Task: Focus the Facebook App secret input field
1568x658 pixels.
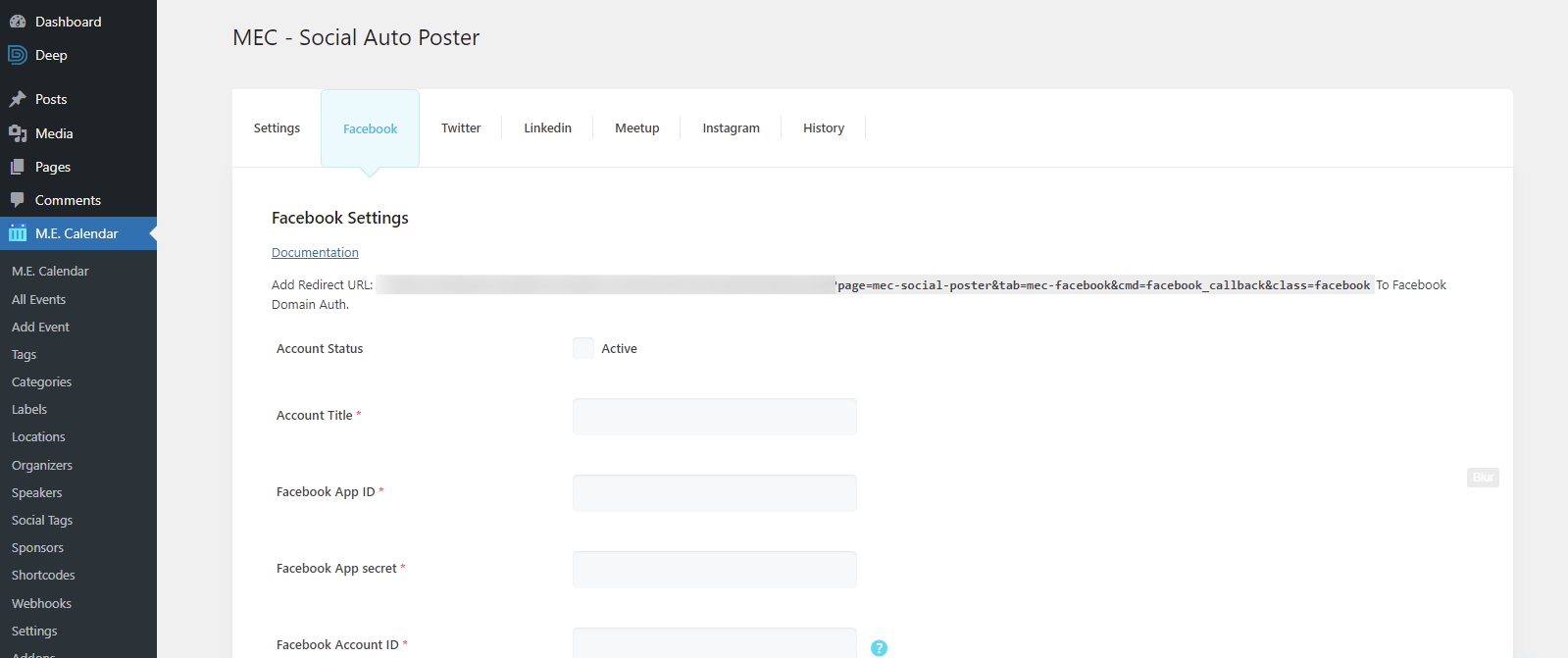Action: point(715,570)
